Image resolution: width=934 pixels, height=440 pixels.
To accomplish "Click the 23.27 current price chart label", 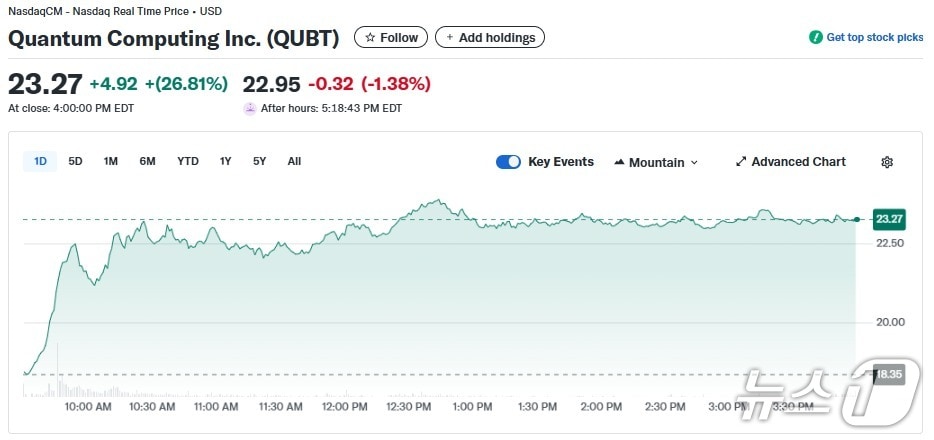I will click(889, 219).
